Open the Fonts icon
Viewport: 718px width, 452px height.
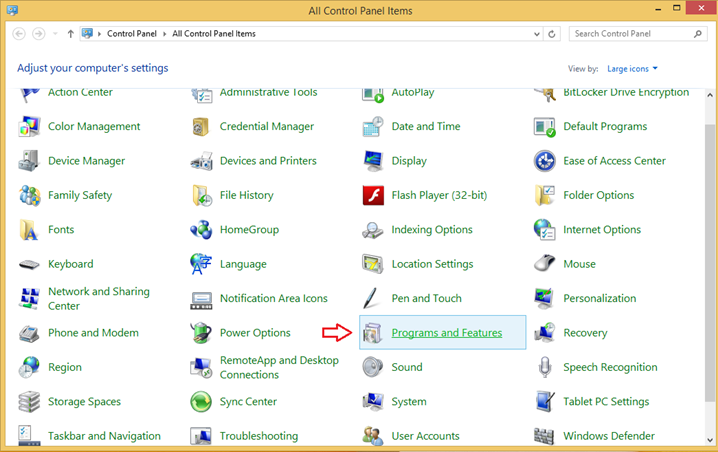click(29, 229)
